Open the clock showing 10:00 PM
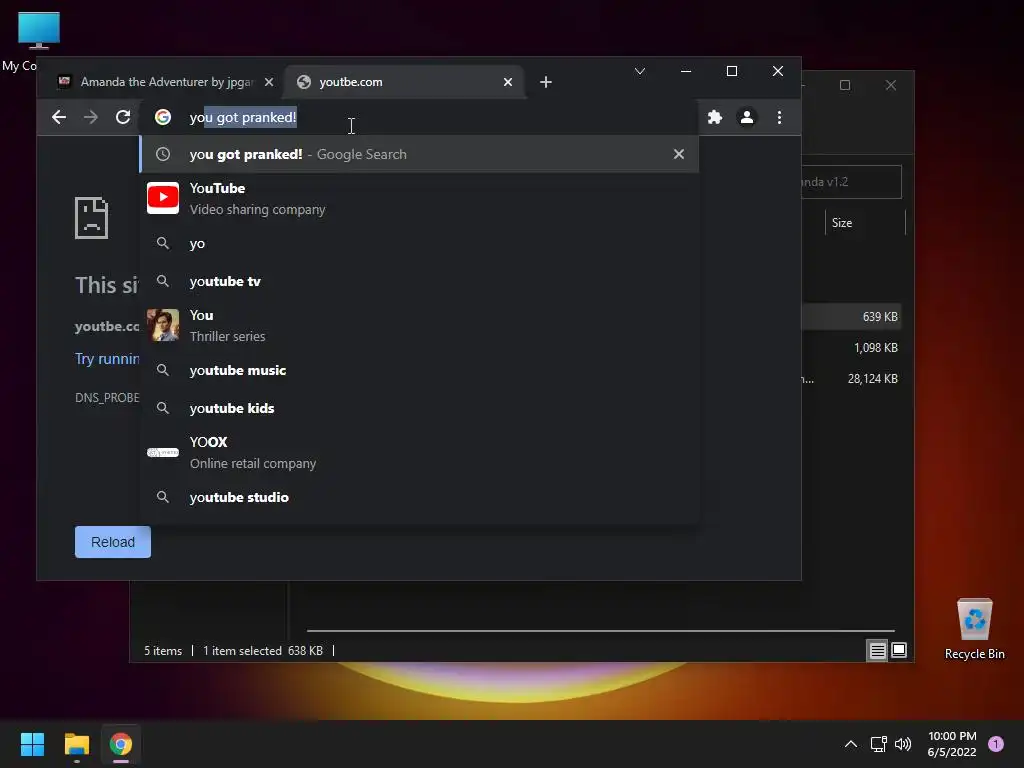Image resolution: width=1024 pixels, height=768 pixels. pos(952,744)
